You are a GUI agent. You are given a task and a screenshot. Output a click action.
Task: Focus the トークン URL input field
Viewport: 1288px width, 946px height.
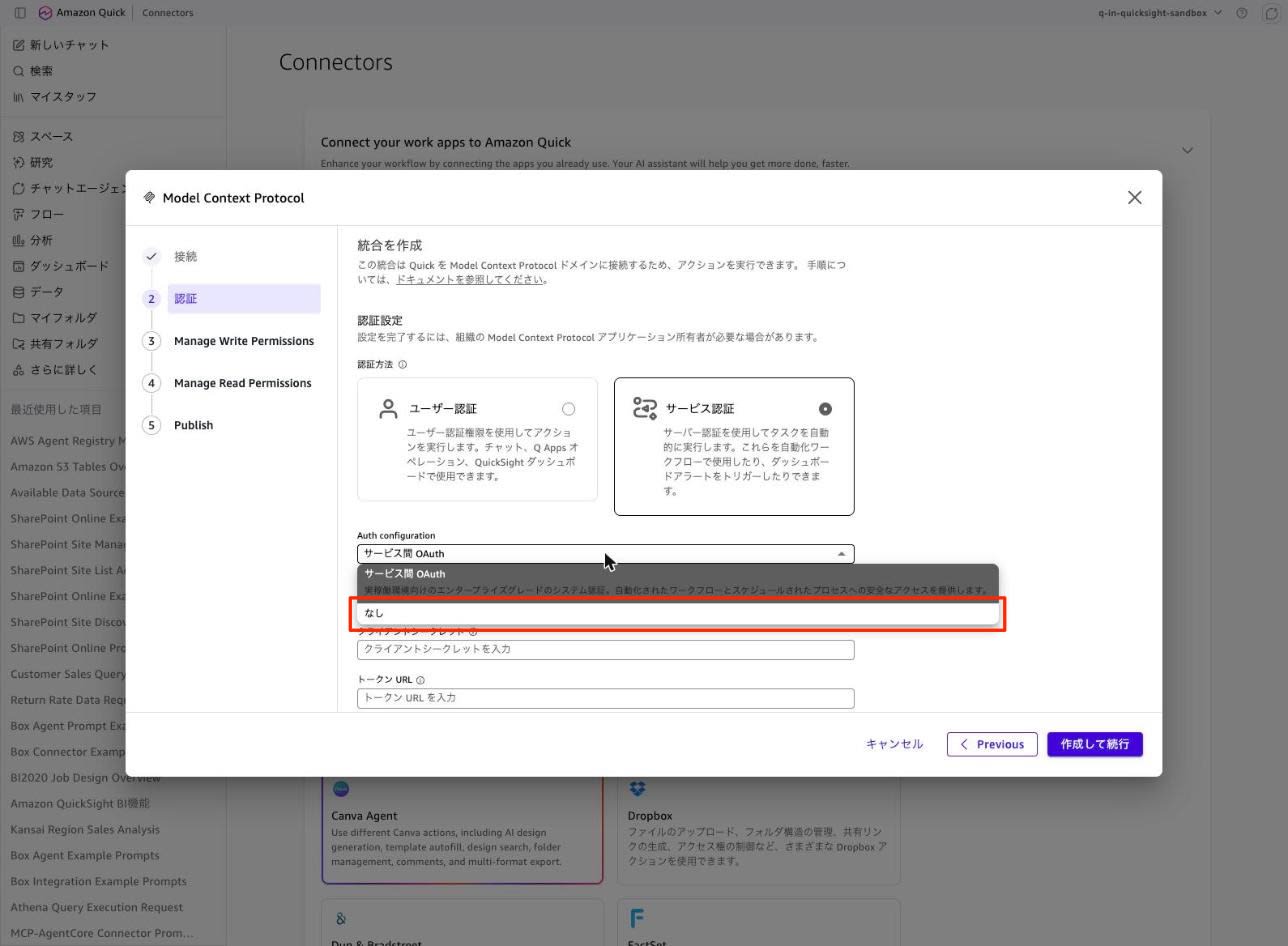coord(606,698)
